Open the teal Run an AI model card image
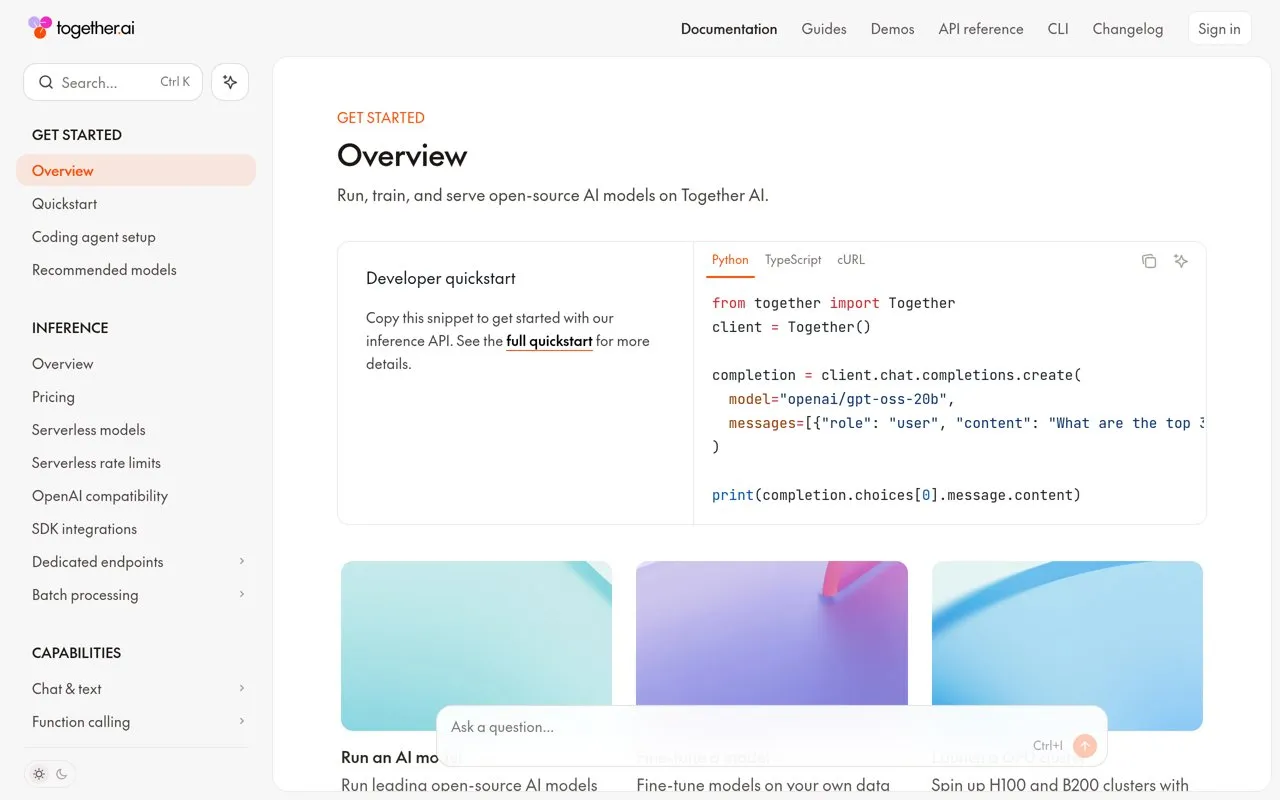The image size is (1280, 800). click(x=476, y=646)
